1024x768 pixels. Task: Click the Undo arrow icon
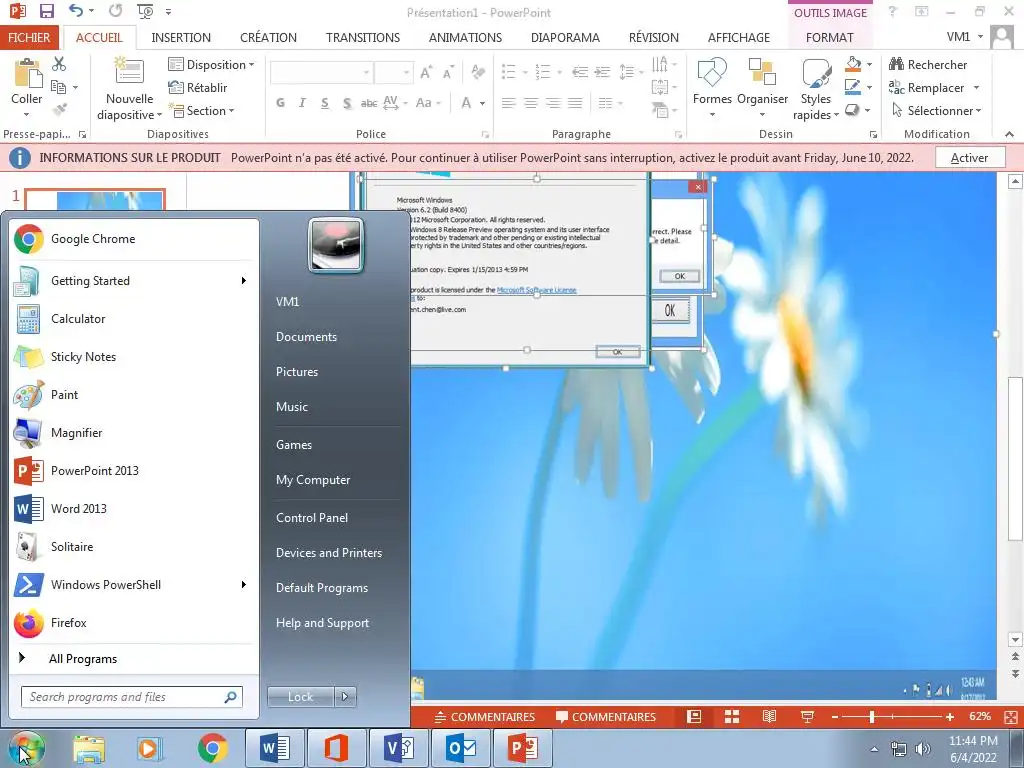76,11
